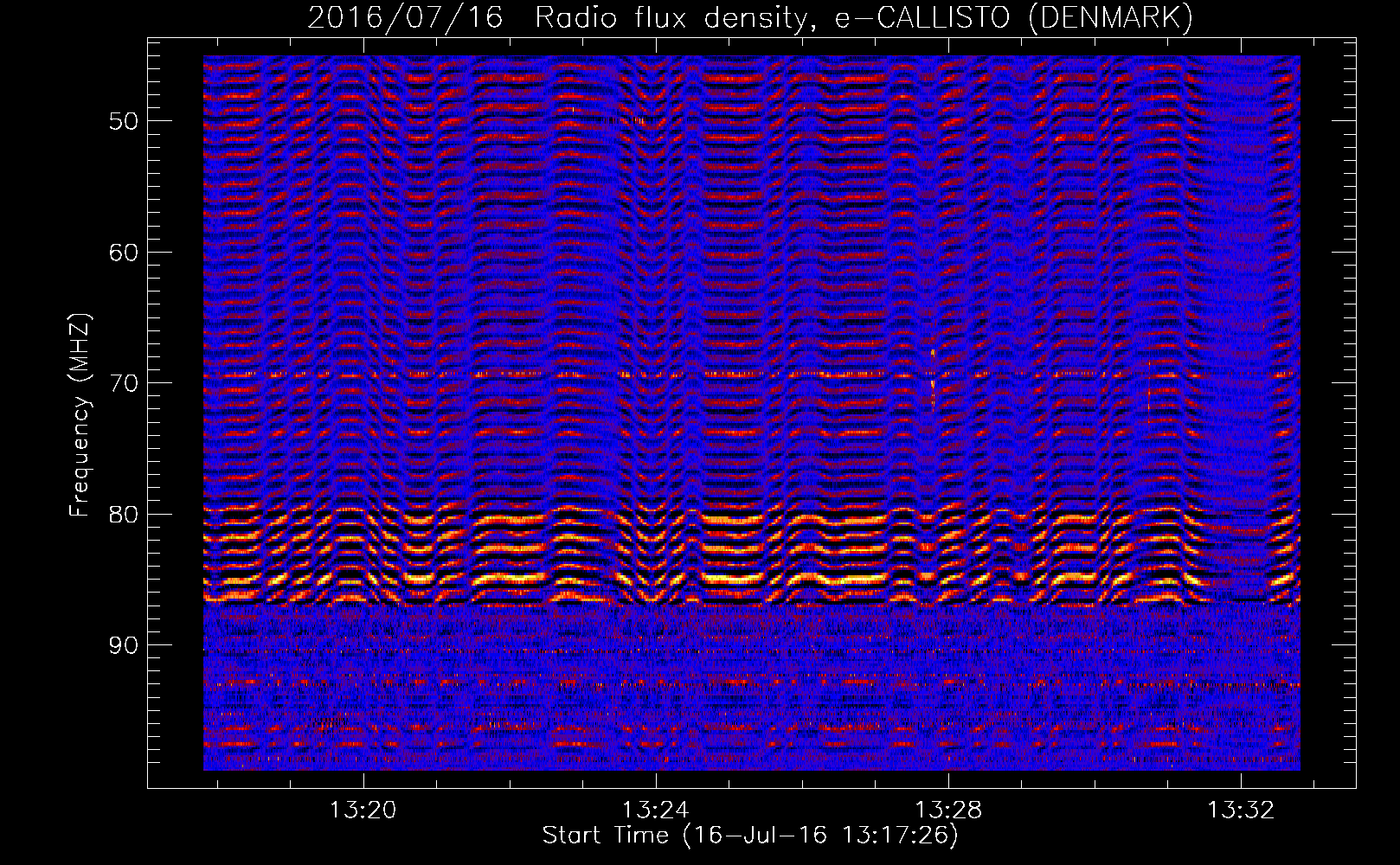
Task: Click the 50 frequency tick label
Action: 123,121
